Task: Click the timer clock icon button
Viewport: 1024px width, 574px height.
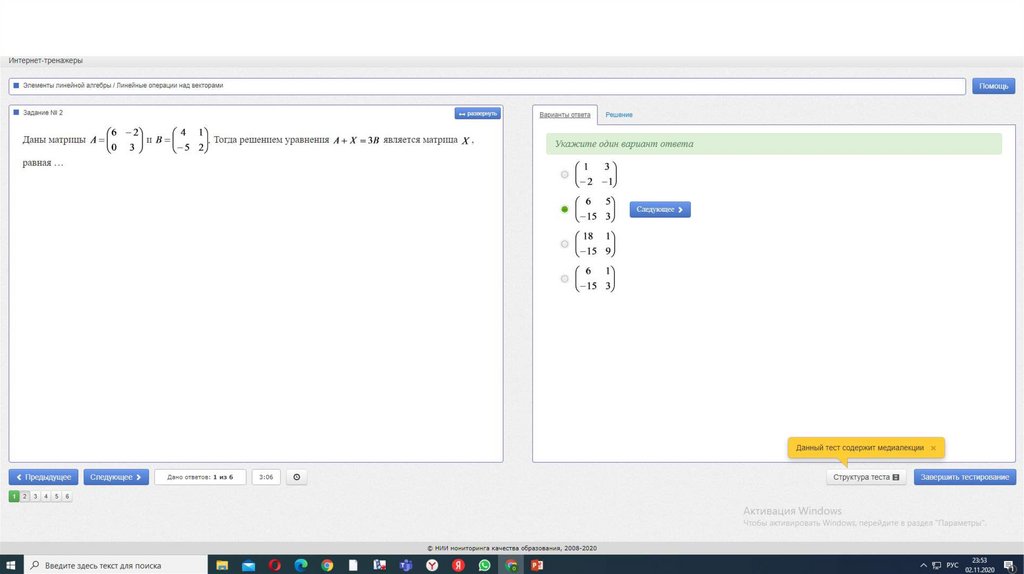Action: coord(296,477)
